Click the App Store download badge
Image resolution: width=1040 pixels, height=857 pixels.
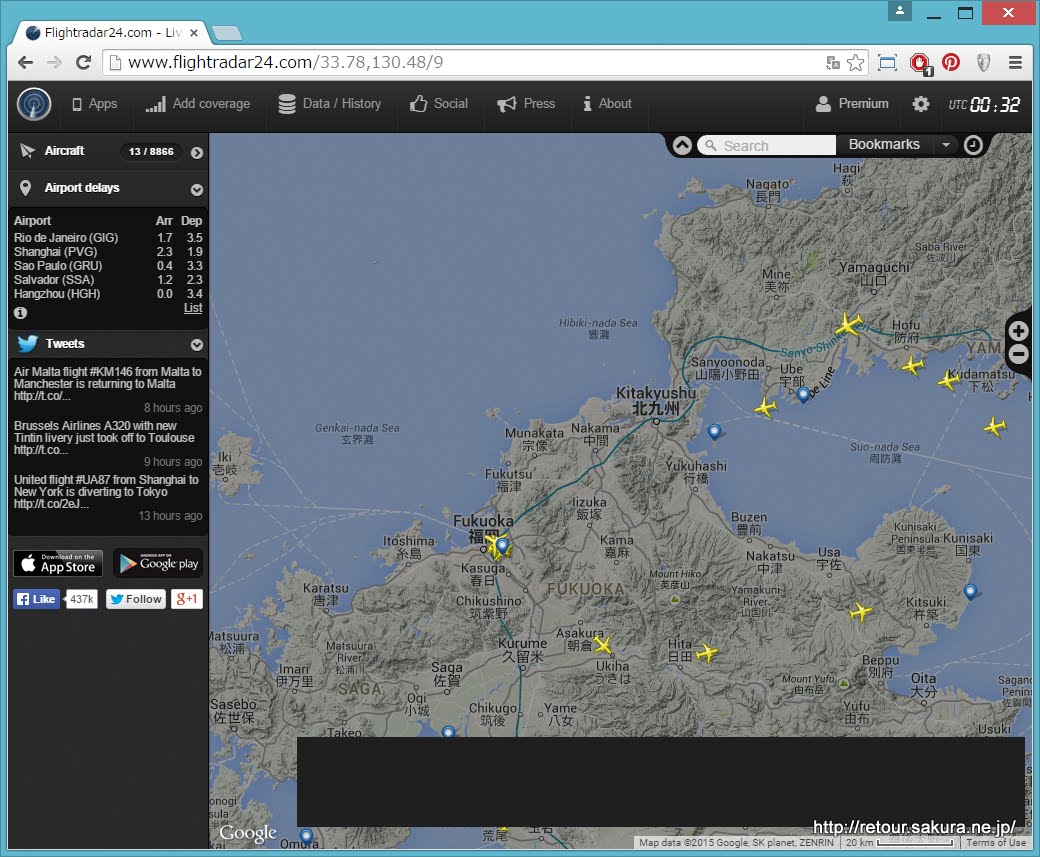[58, 563]
